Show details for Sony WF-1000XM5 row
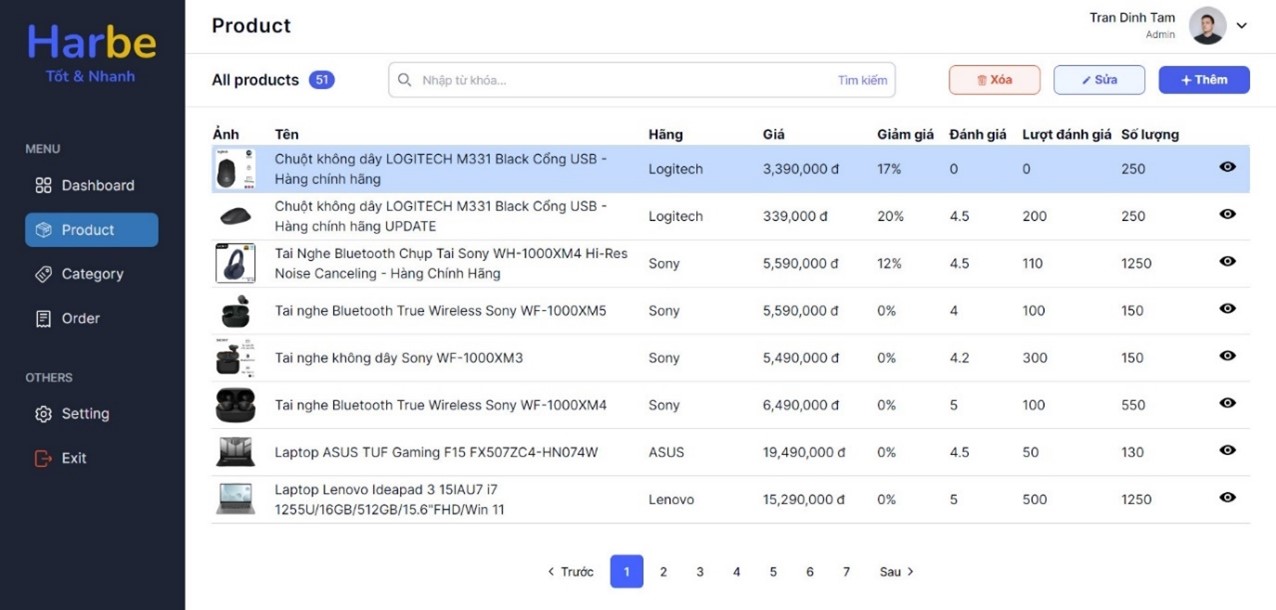Viewport: 1276px width, 610px height. coord(1228,308)
